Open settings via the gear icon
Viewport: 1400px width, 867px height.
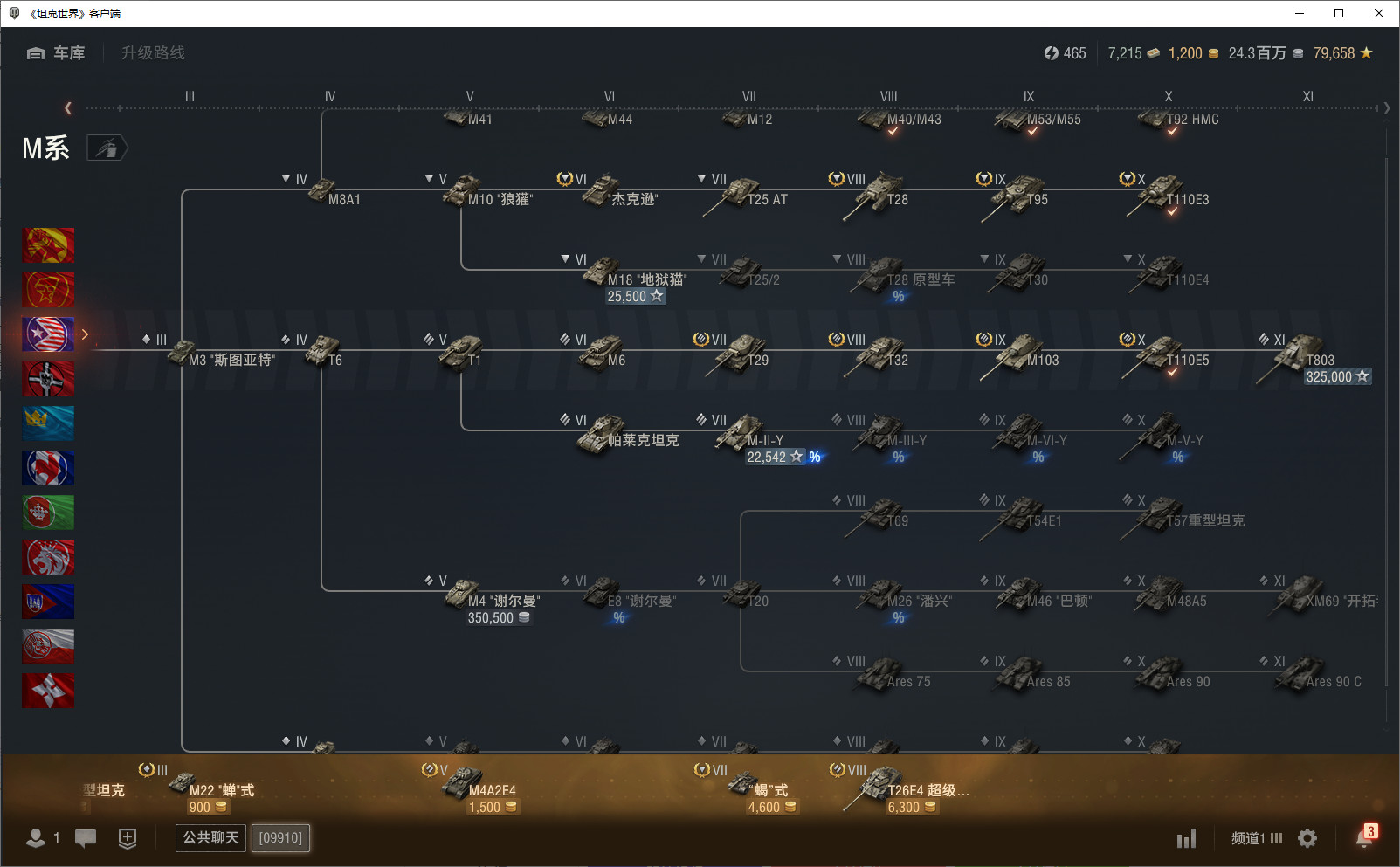click(x=1307, y=838)
